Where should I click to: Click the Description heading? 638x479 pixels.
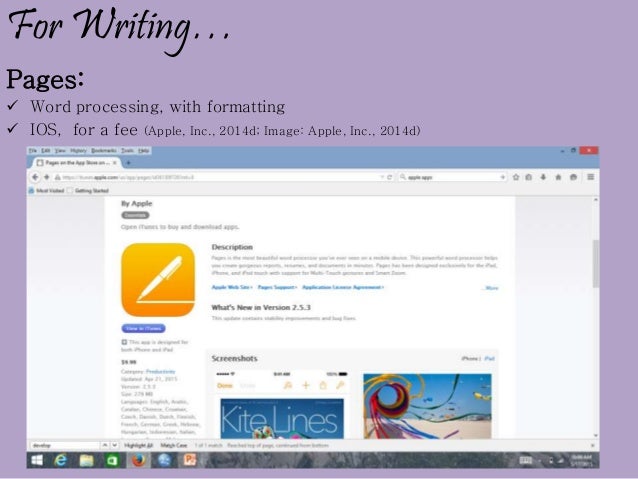[x=232, y=247]
